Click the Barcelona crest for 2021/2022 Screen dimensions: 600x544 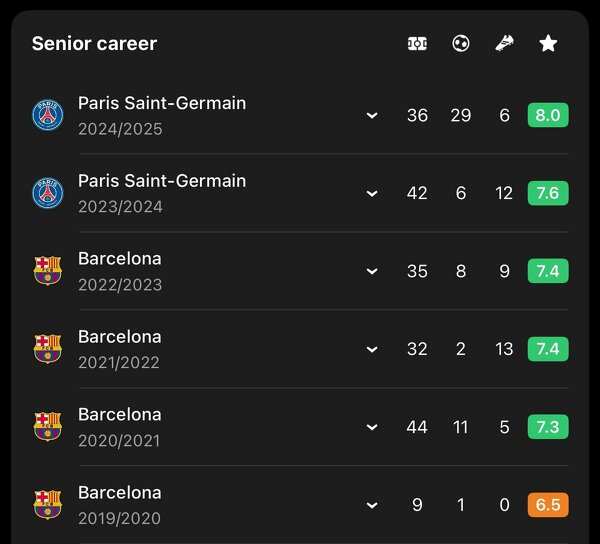pos(47,349)
